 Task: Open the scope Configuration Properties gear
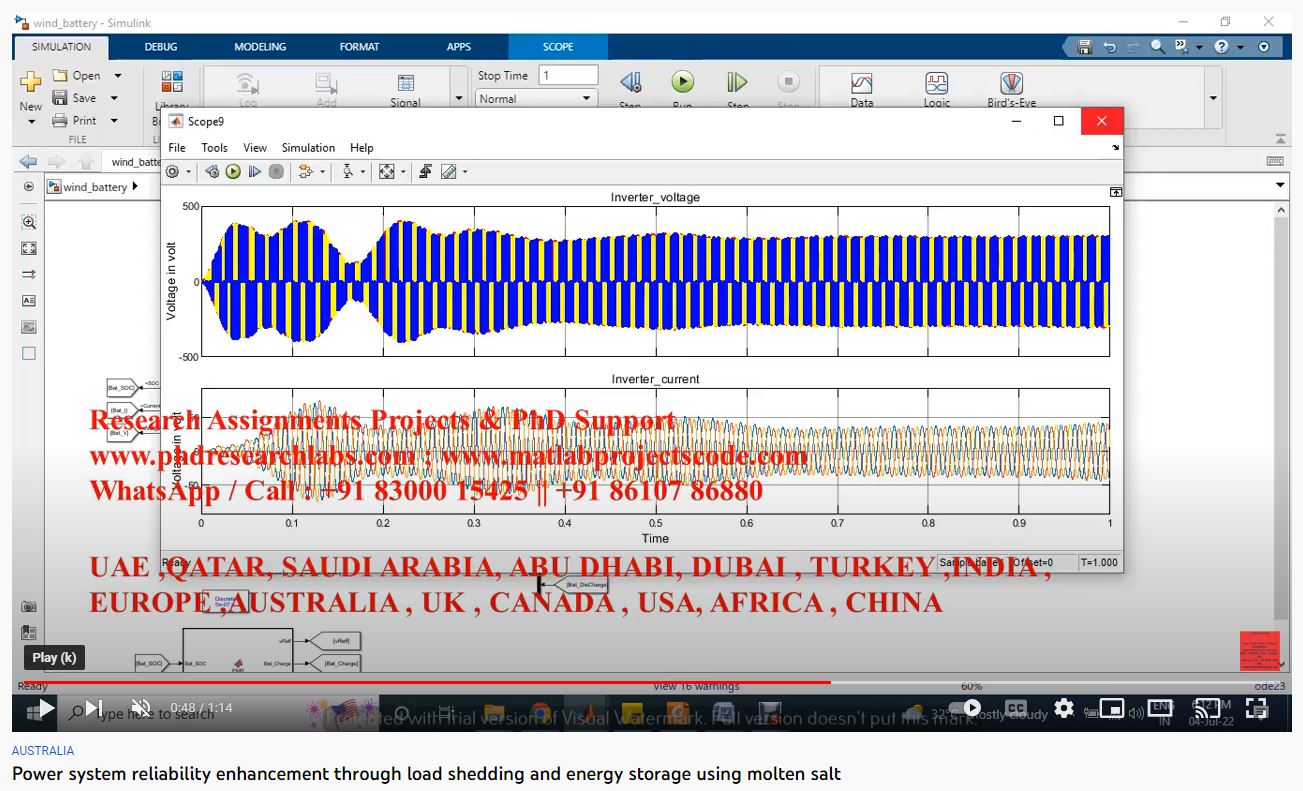point(172,172)
